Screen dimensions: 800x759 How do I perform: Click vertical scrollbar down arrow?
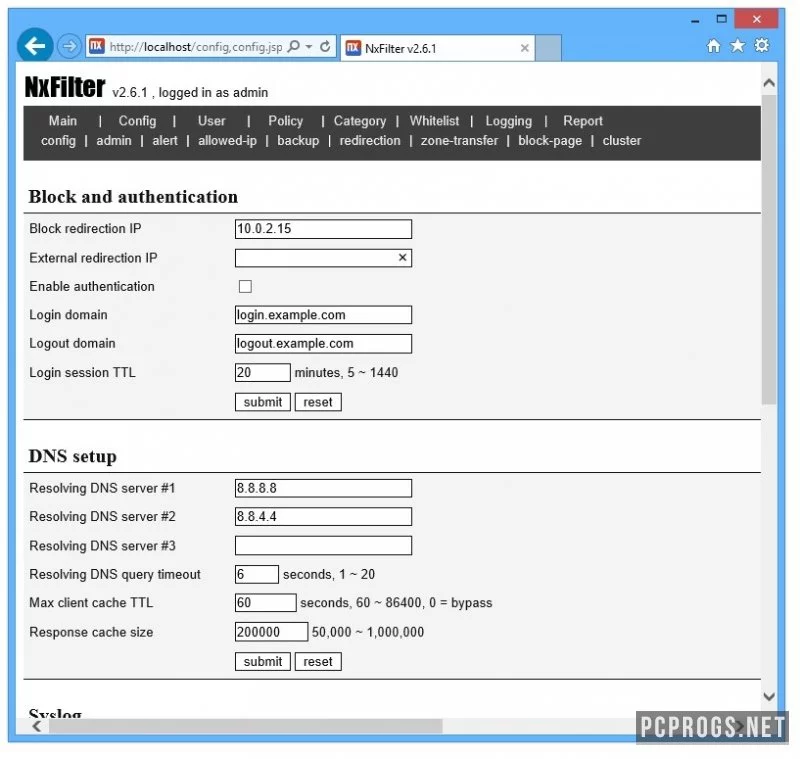pyautogui.click(x=769, y=697)
